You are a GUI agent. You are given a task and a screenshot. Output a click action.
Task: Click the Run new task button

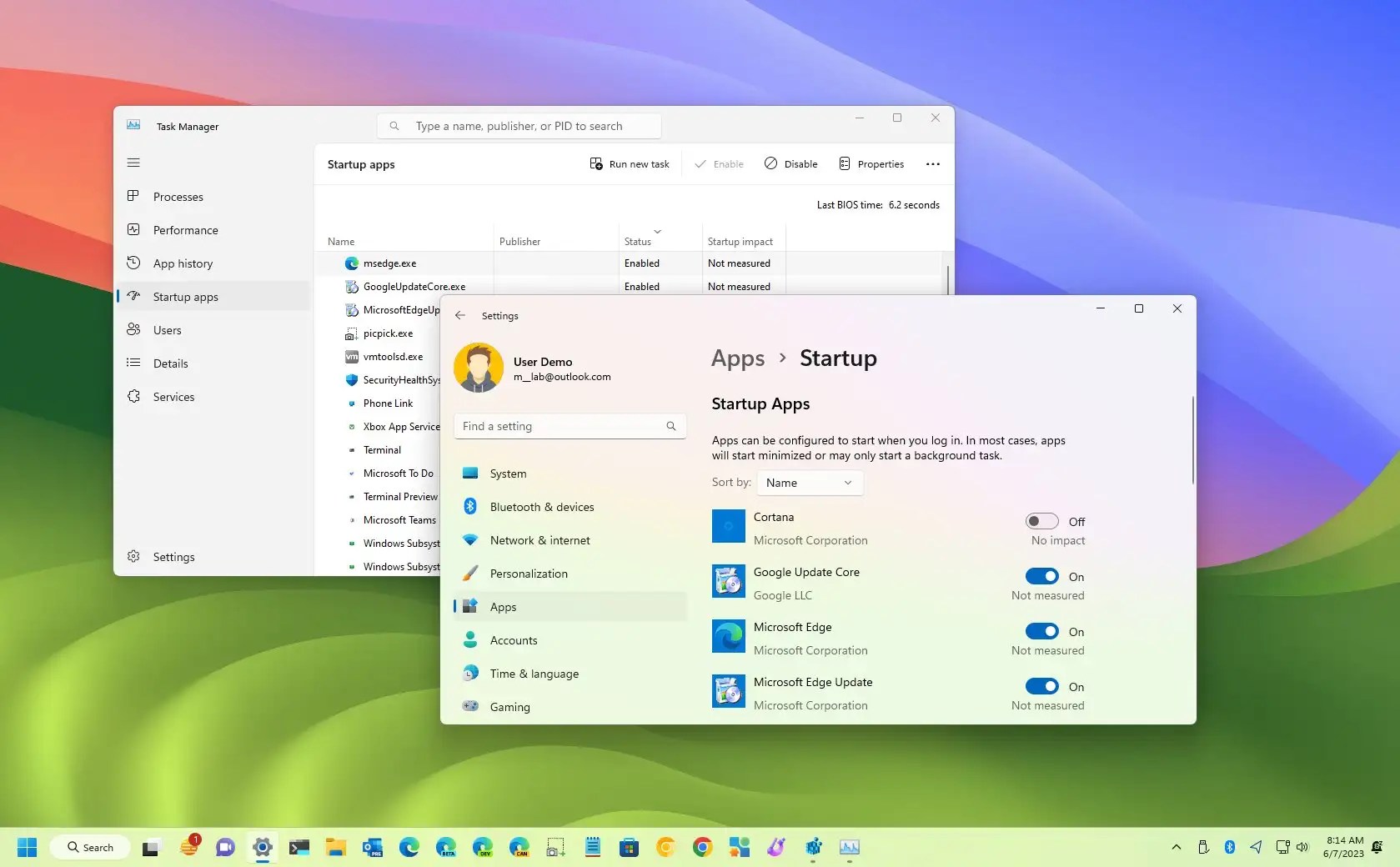(x=630, y=164)
